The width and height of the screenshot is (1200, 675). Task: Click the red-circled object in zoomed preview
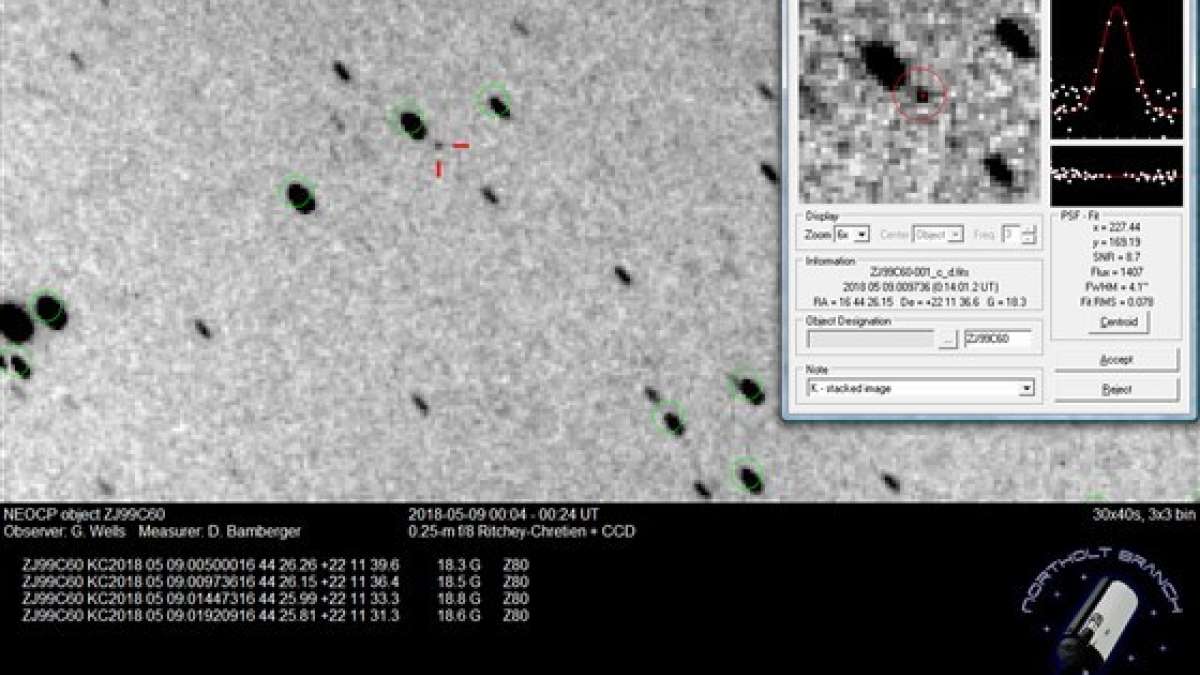(920, 94)
